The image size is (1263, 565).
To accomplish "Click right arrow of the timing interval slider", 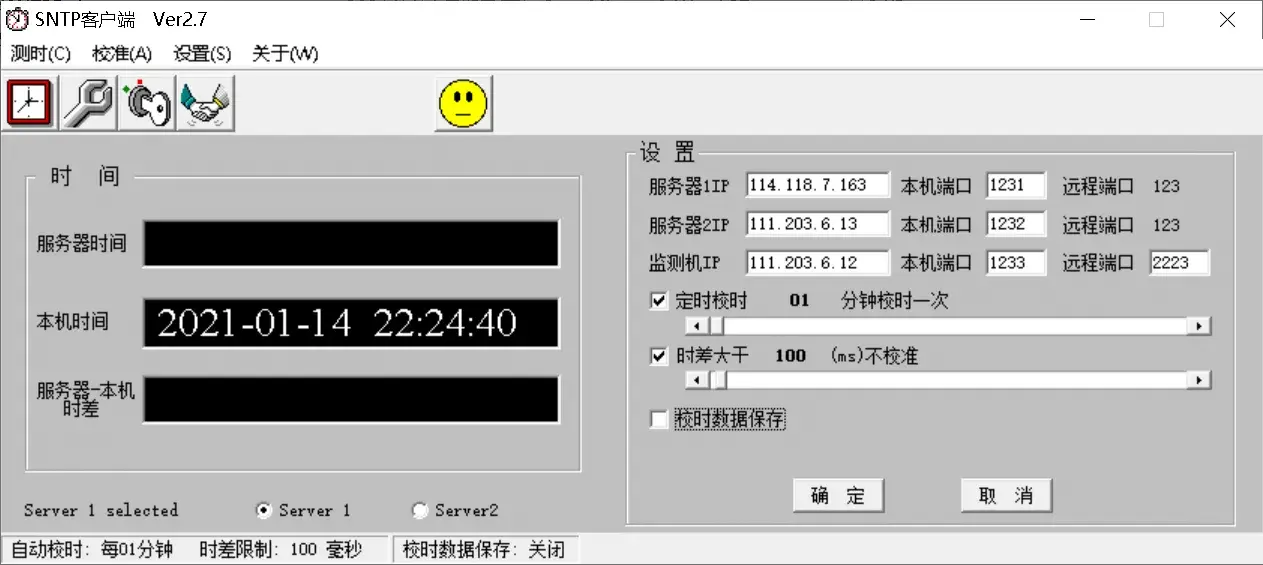I will click(x=1199, y=326).
